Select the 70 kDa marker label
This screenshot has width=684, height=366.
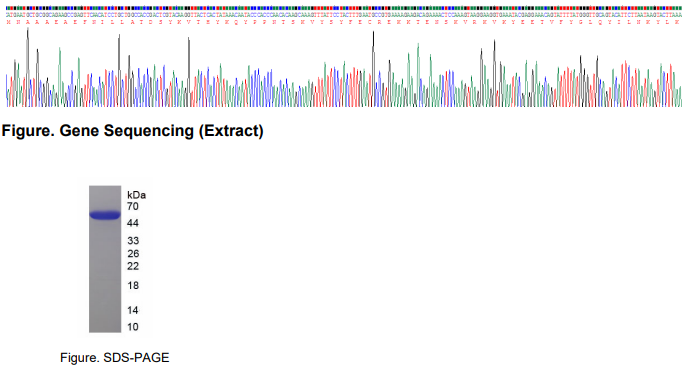(x=133, y=206)
